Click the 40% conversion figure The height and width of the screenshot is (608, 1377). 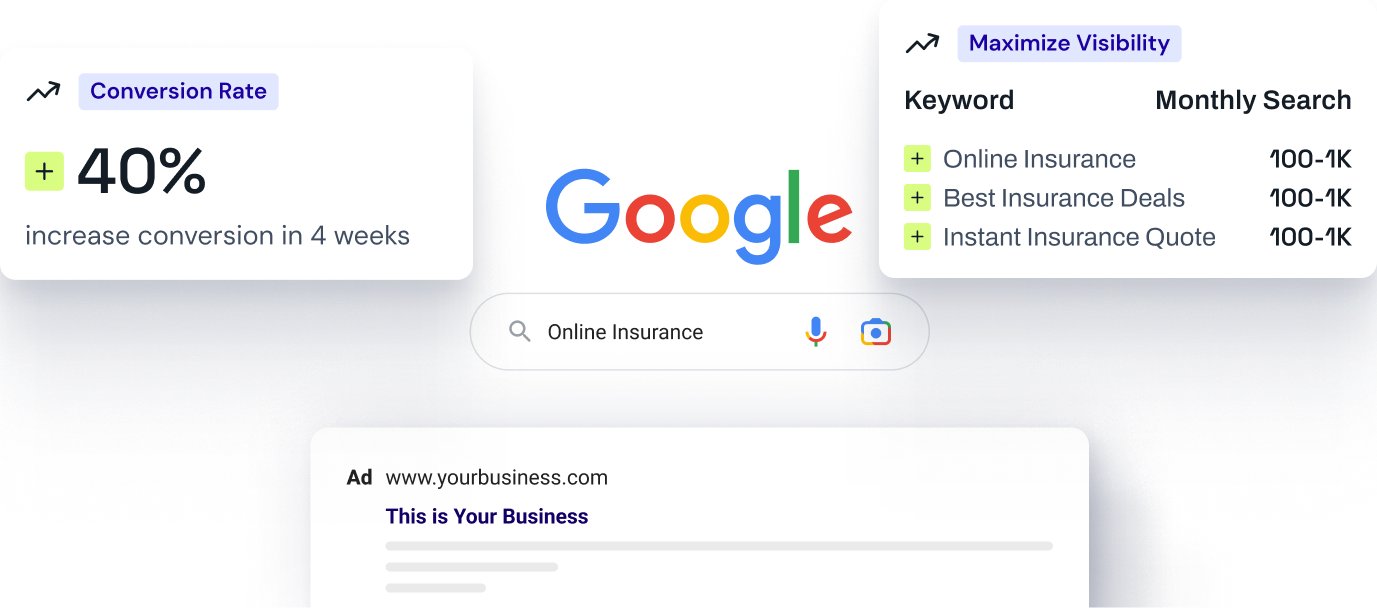[142, 172]
